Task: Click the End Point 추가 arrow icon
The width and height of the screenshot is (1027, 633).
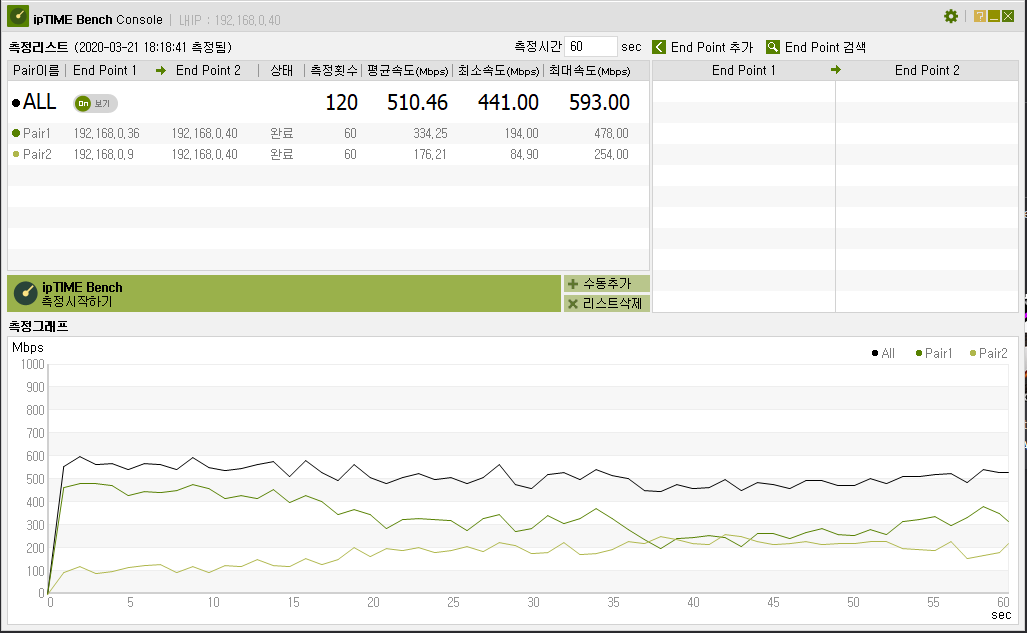Action: (x=659, y=47)
